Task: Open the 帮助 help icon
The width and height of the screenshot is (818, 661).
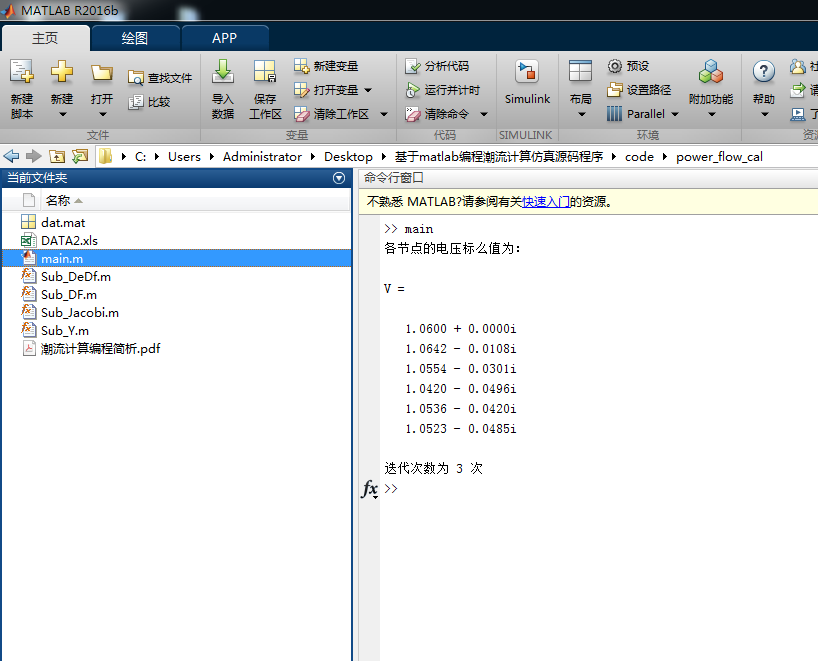Action: pyautogui.click(x=764, y=71)
